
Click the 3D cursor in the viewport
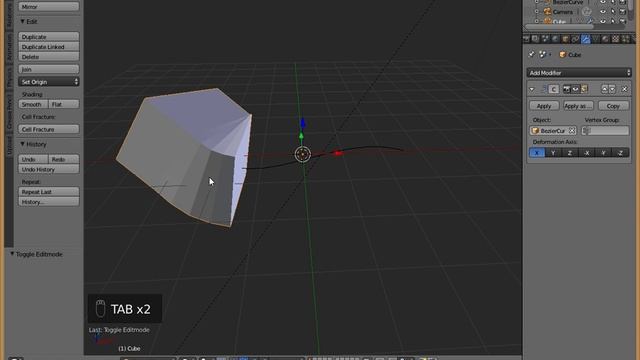click(302, 154)
